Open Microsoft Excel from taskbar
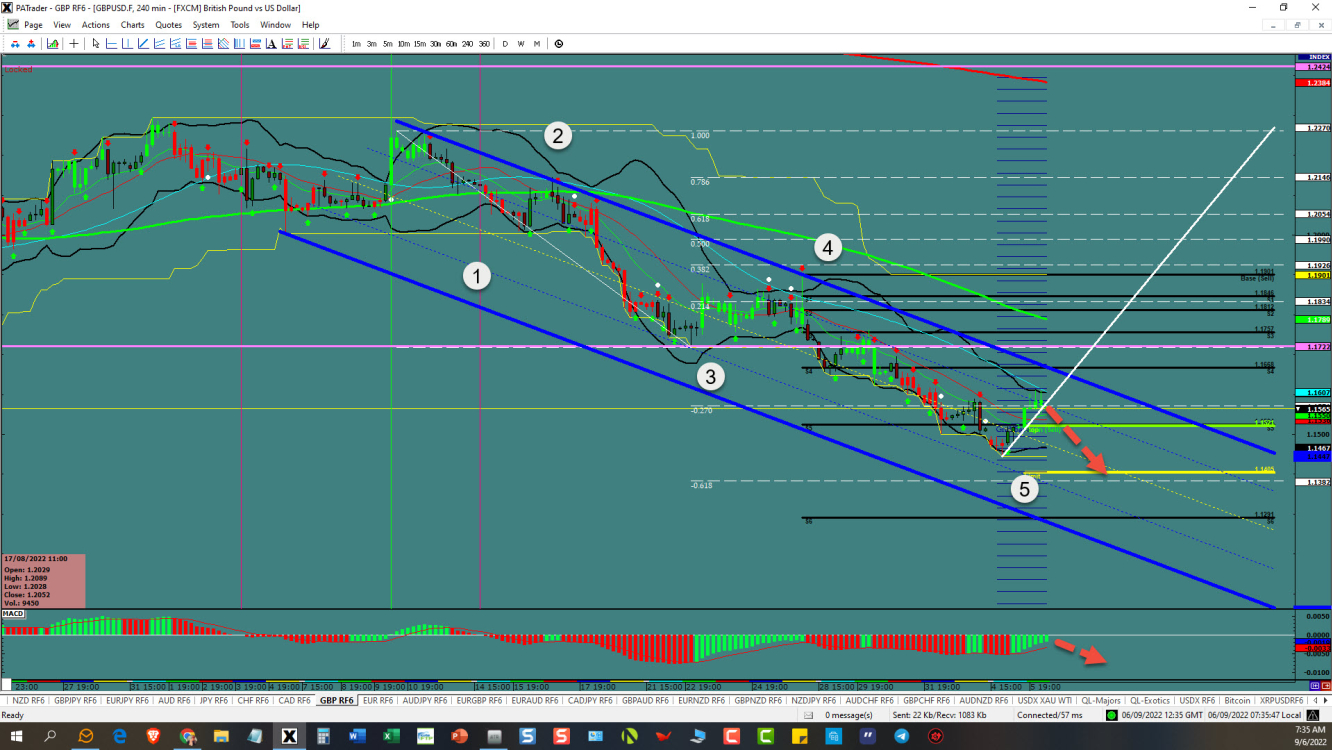Viewport: 1332px width, 750px height. click(x=391, y=736)
